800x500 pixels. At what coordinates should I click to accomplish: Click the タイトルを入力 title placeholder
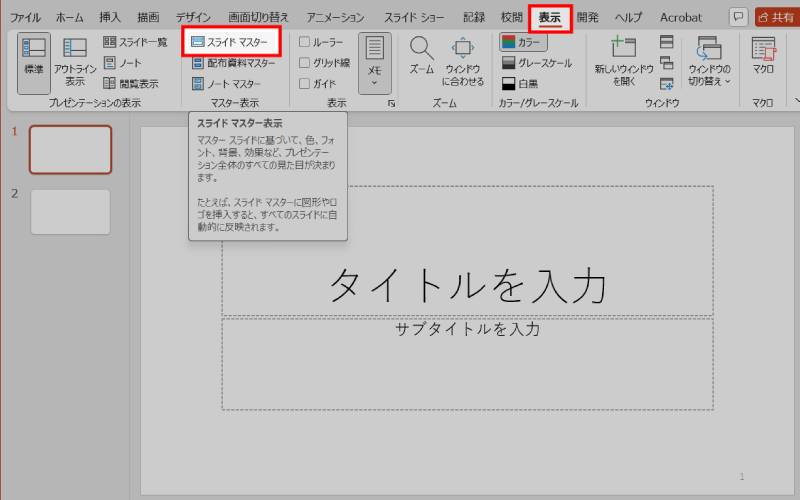467,251
